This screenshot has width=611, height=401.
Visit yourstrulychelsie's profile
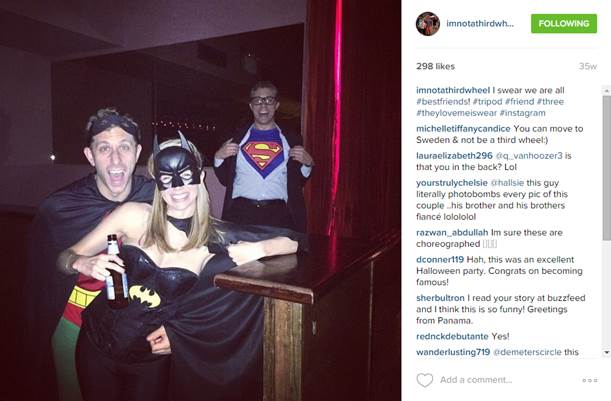click(x=452, y=183)
